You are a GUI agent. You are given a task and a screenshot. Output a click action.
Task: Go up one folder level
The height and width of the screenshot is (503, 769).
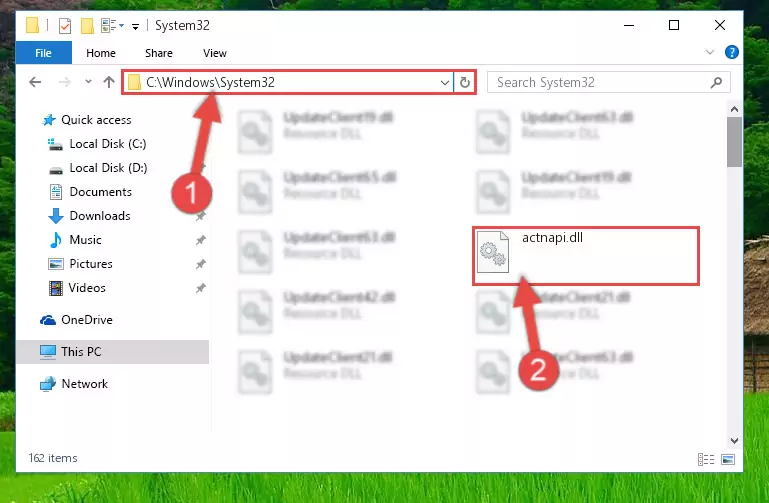[109, 82]
